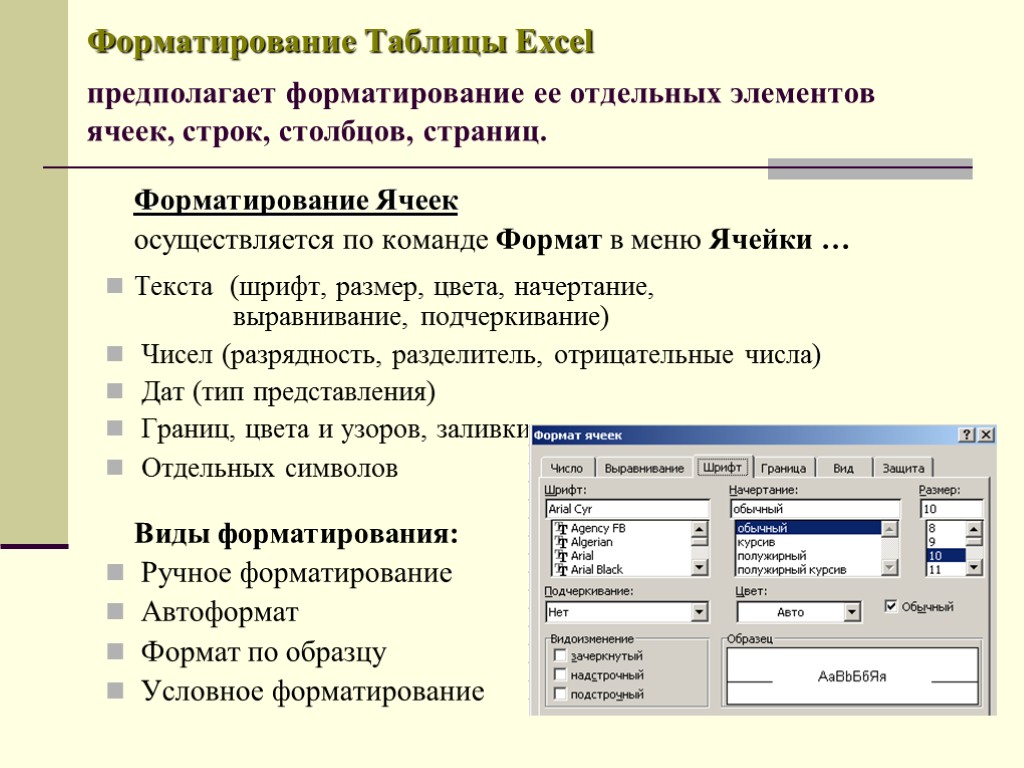This screenshot has height=768, width=1024.
Task: Select the Arial font in the list
Action: pos(581,556)
